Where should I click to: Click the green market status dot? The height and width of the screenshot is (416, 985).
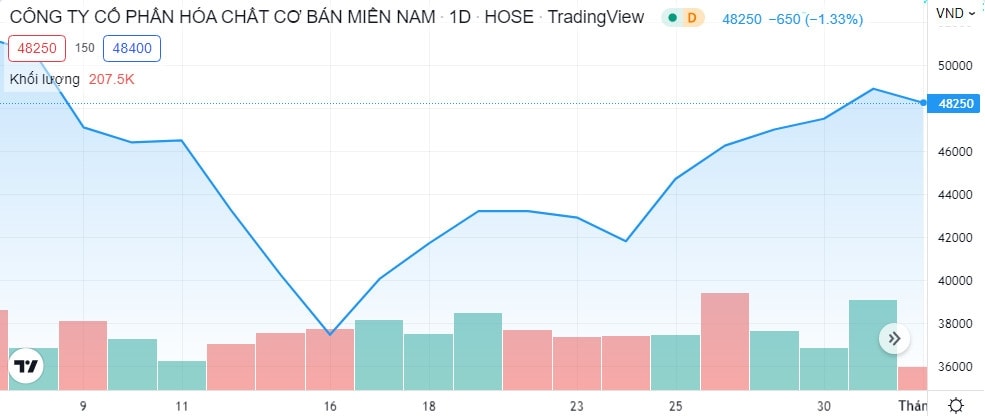tap(673, 18)
